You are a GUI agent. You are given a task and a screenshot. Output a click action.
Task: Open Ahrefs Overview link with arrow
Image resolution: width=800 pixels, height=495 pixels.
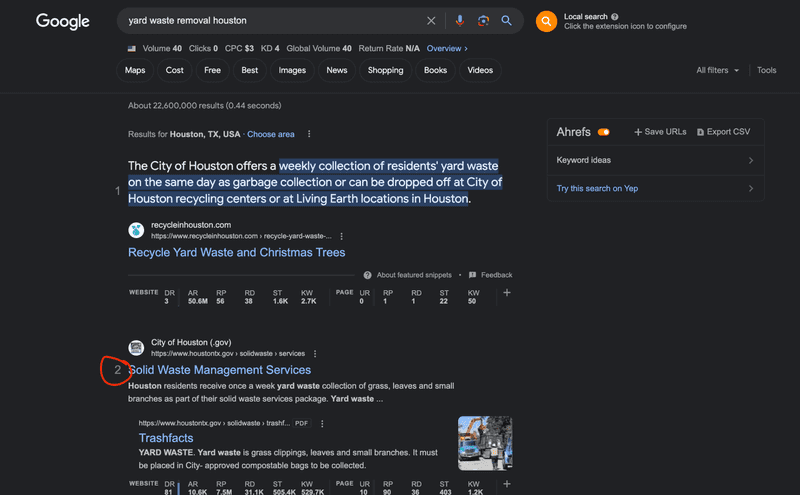click(x=447, y=48)
